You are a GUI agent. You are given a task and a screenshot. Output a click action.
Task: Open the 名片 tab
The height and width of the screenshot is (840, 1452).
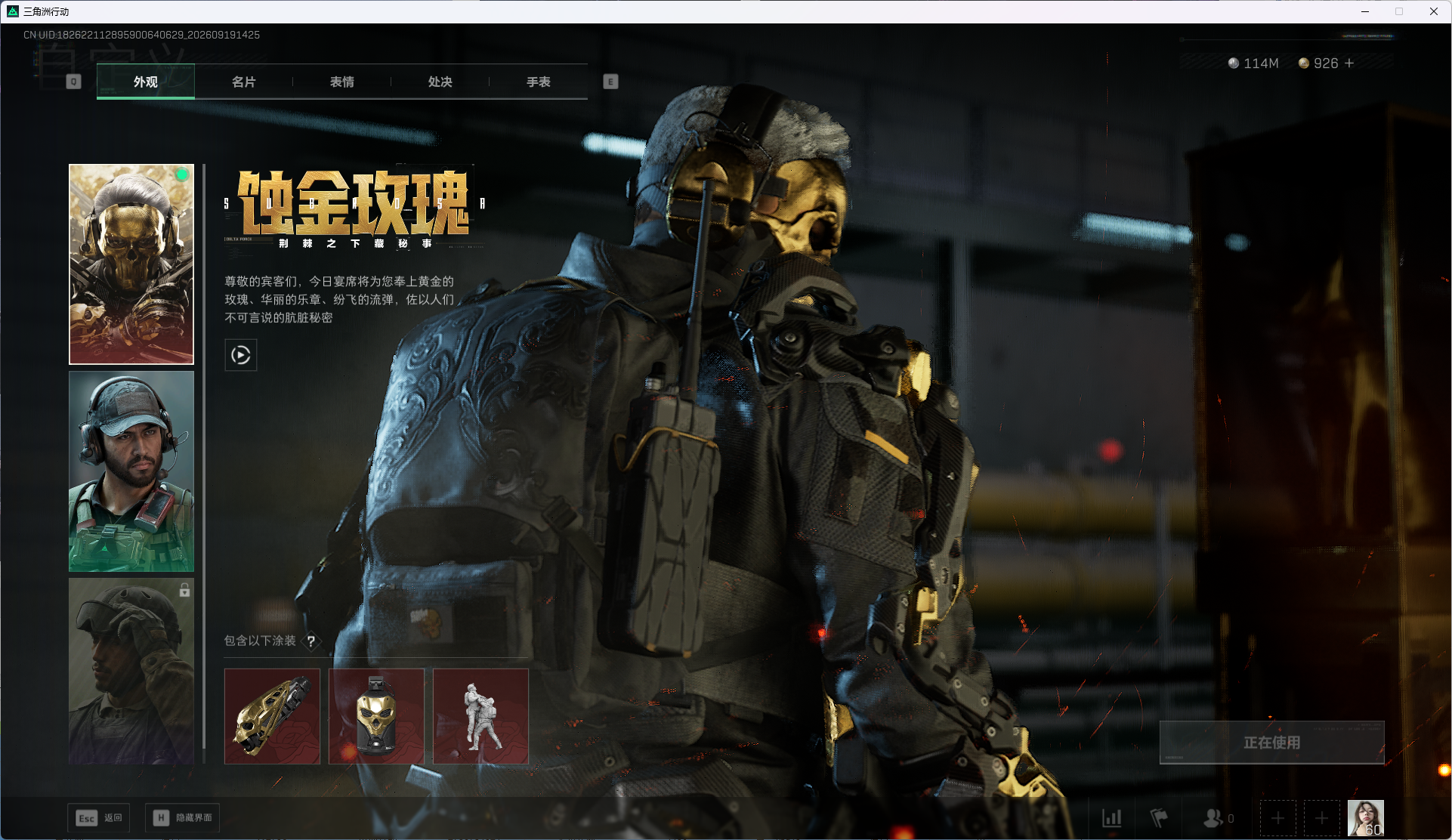(x=244, y=82)
